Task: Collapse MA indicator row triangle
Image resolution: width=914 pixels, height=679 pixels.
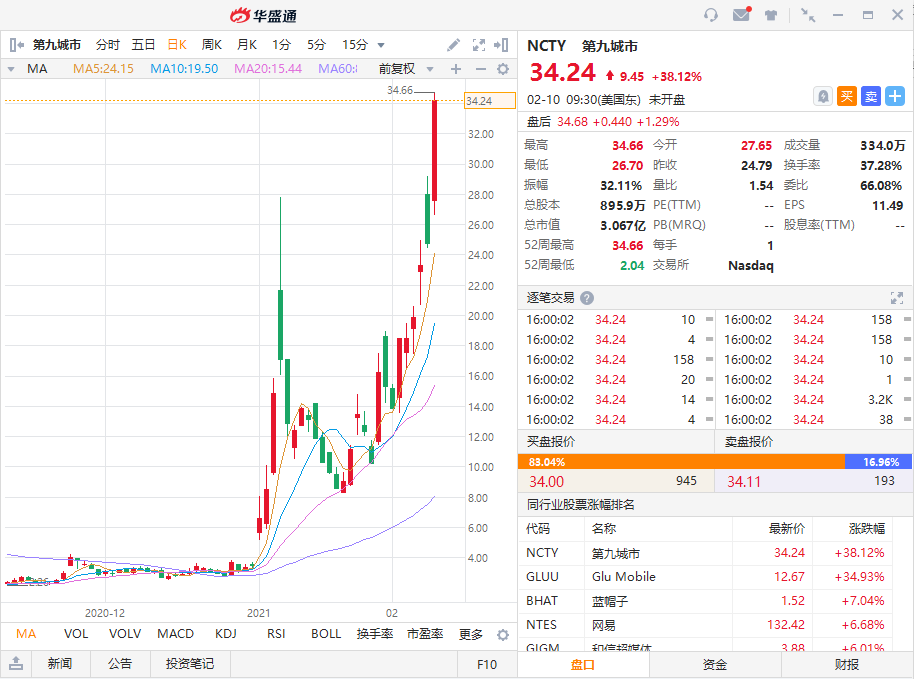Action: [x=11, y=69]
